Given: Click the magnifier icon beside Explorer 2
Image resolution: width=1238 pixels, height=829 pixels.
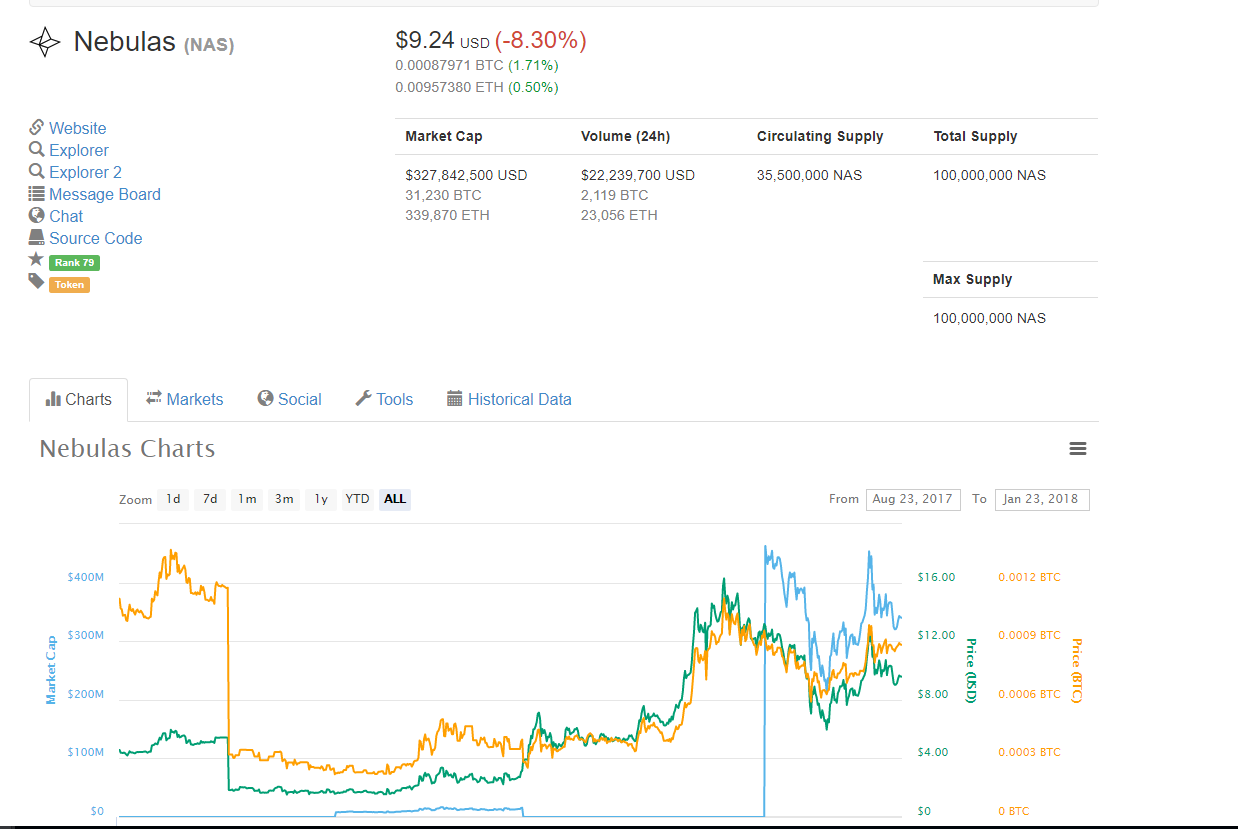Looking at the screenshot, I should pos(37,171).
